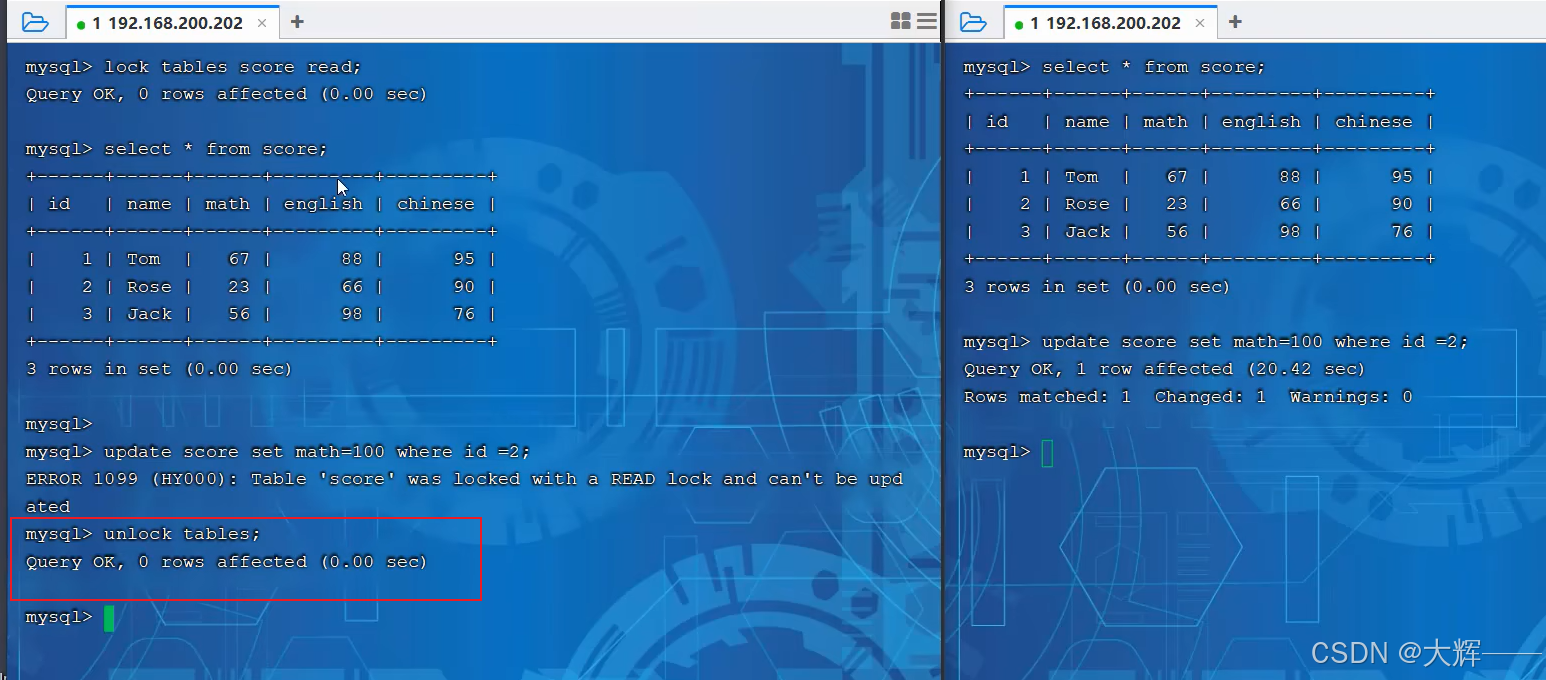Screen dimensions: 1546x680
Task: Select the right pane 192.168.200.202 tab
Action: tap(1110, 23)
